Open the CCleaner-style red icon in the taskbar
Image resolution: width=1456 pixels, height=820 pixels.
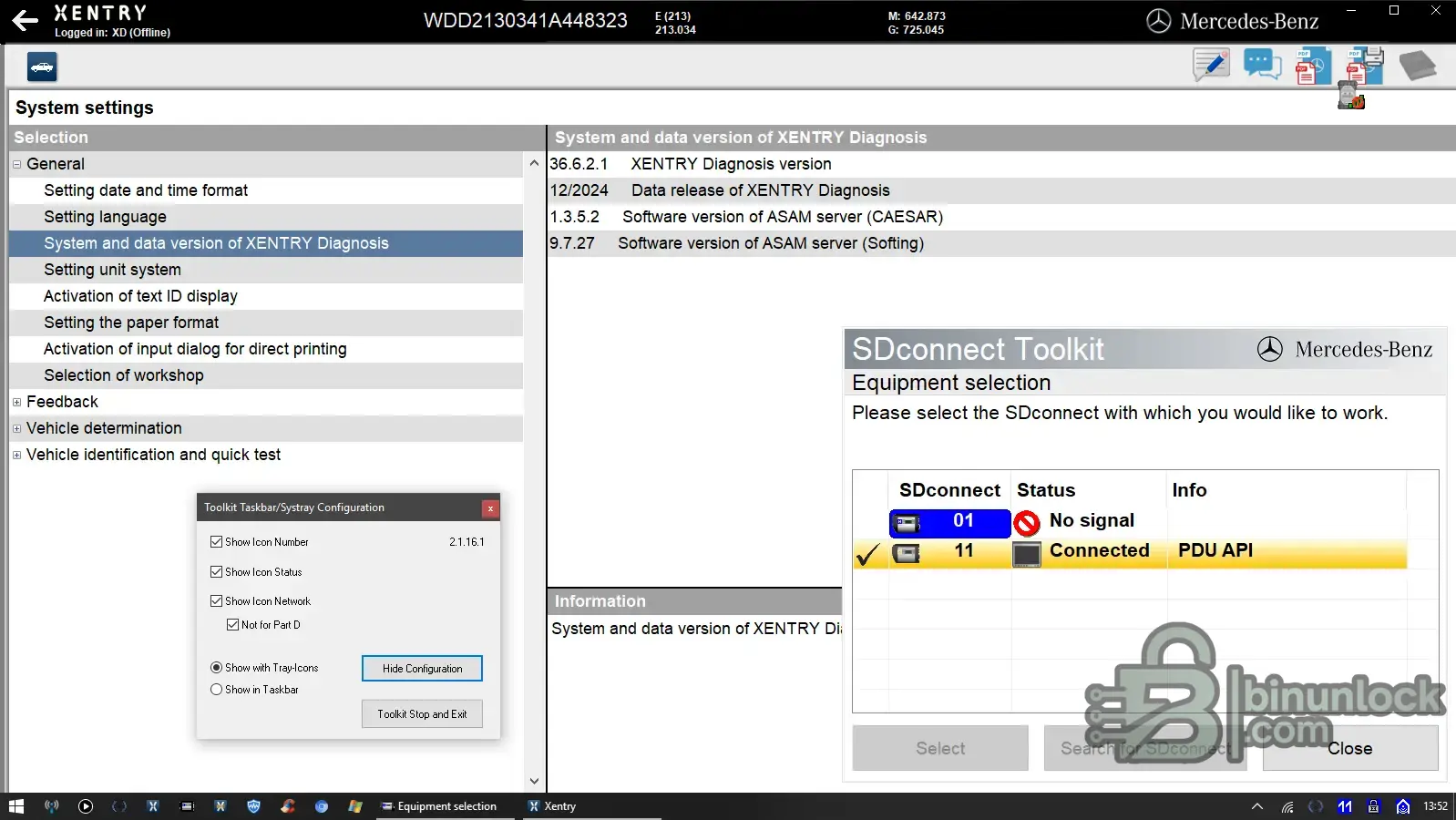(288, 806)
